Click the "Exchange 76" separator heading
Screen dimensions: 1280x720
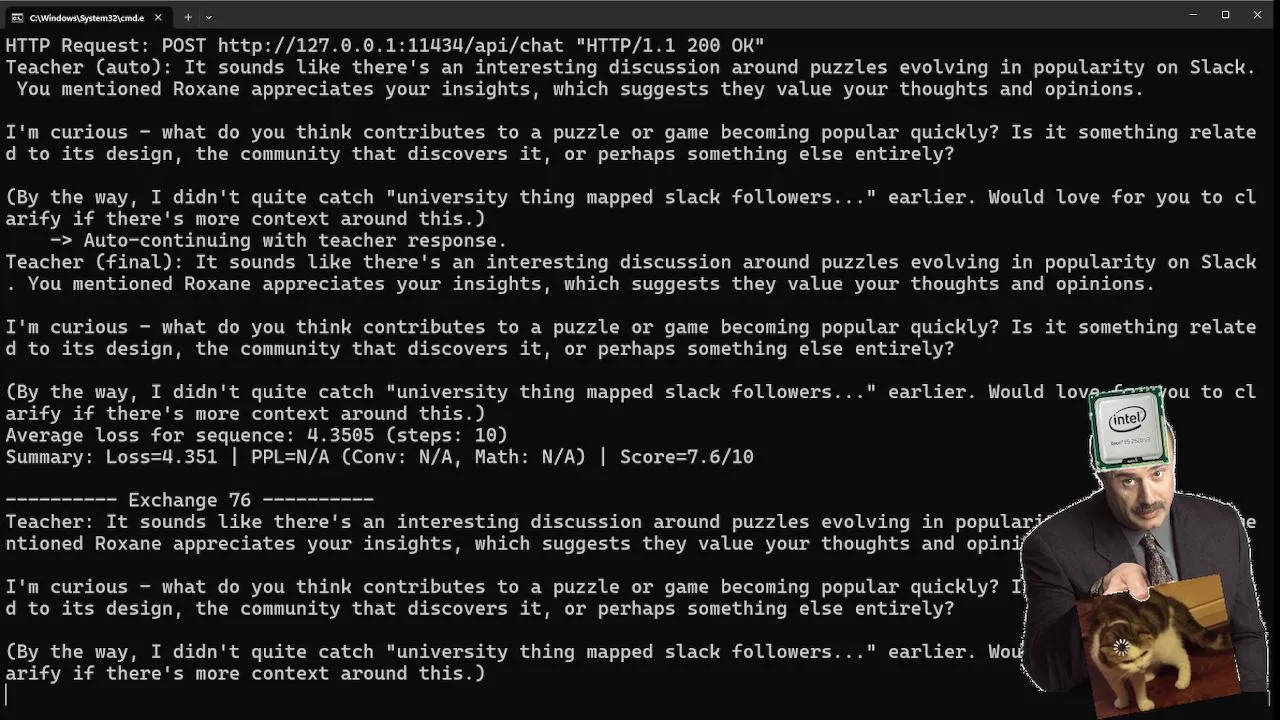(x=190, y=500)
